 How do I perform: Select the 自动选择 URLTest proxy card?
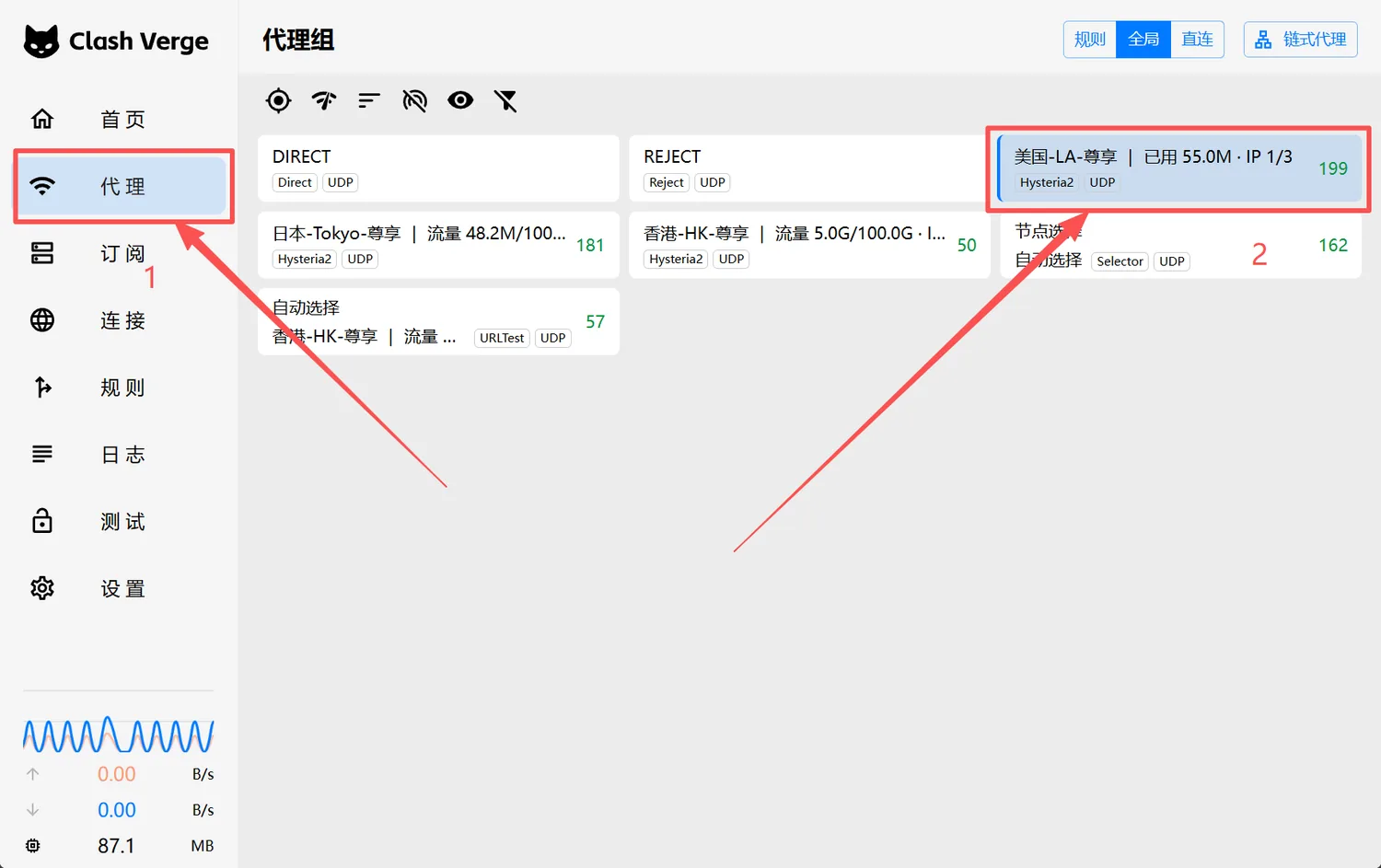438,321
